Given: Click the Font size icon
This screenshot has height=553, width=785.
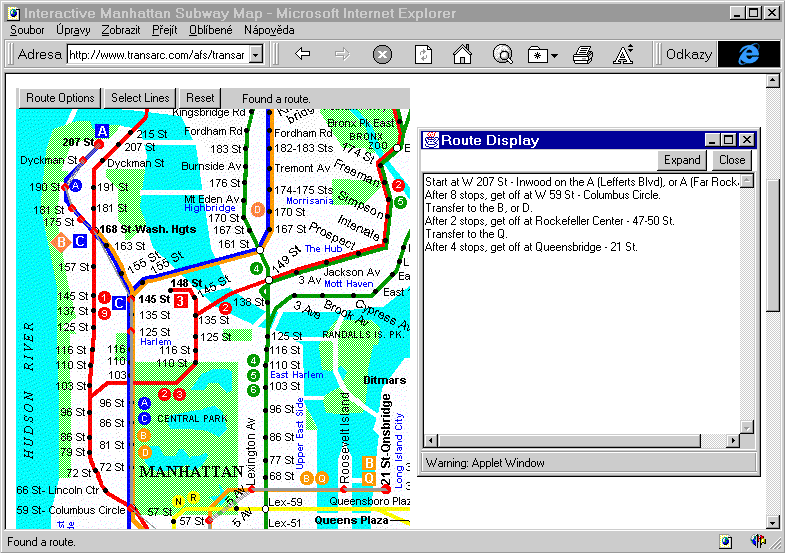Looking at the screenshot, I should (623, 54).
